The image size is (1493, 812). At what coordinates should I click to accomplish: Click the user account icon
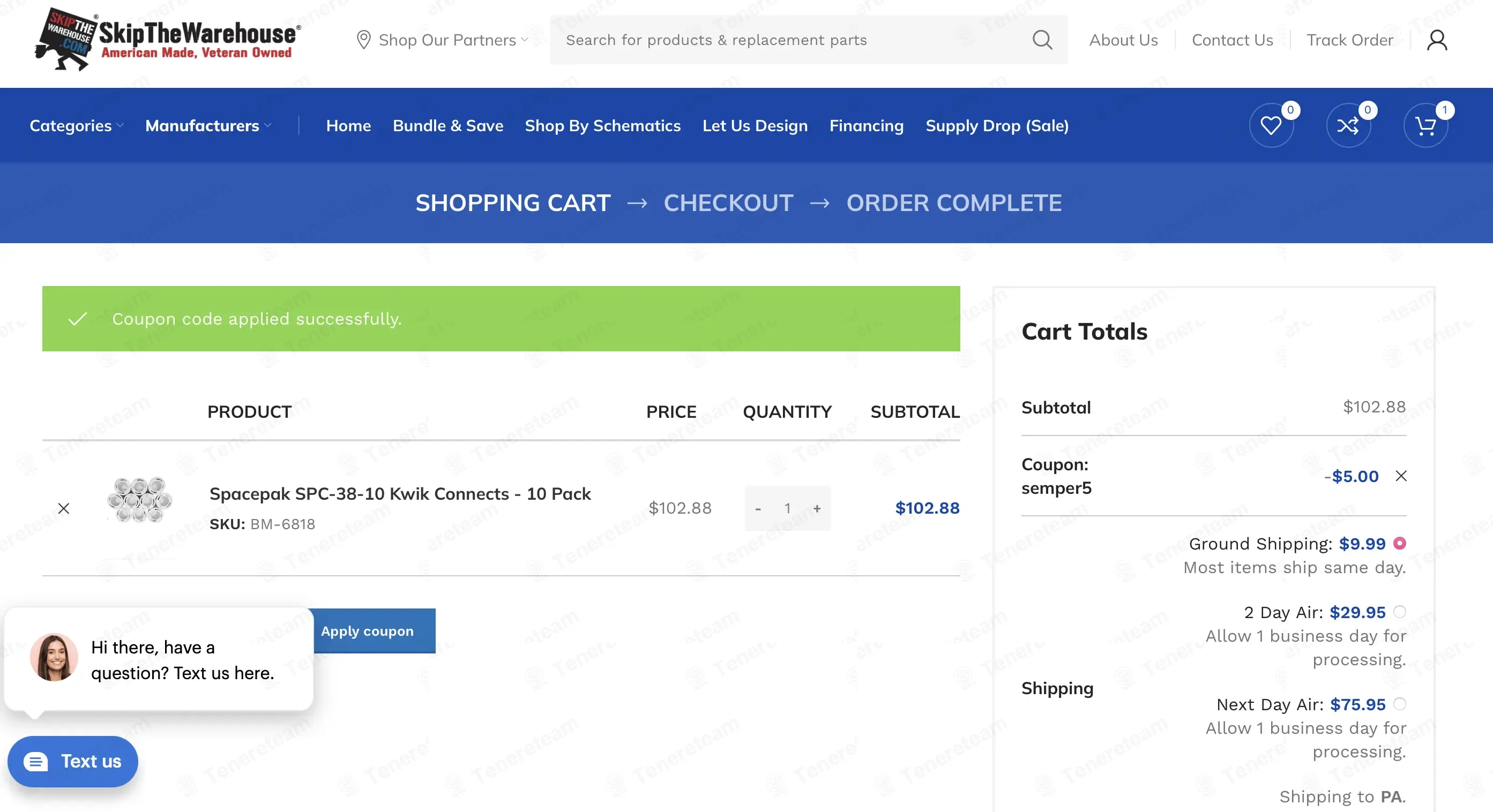[x=1437, y=41]
